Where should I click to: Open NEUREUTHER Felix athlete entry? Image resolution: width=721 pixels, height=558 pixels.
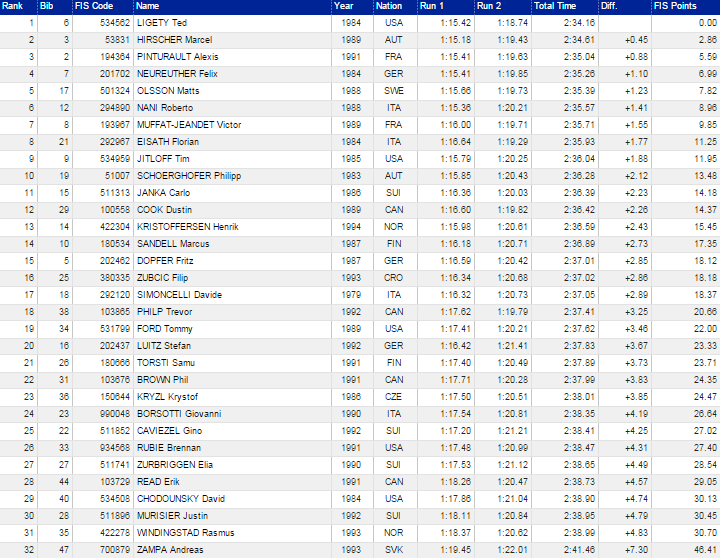(175, 73)
